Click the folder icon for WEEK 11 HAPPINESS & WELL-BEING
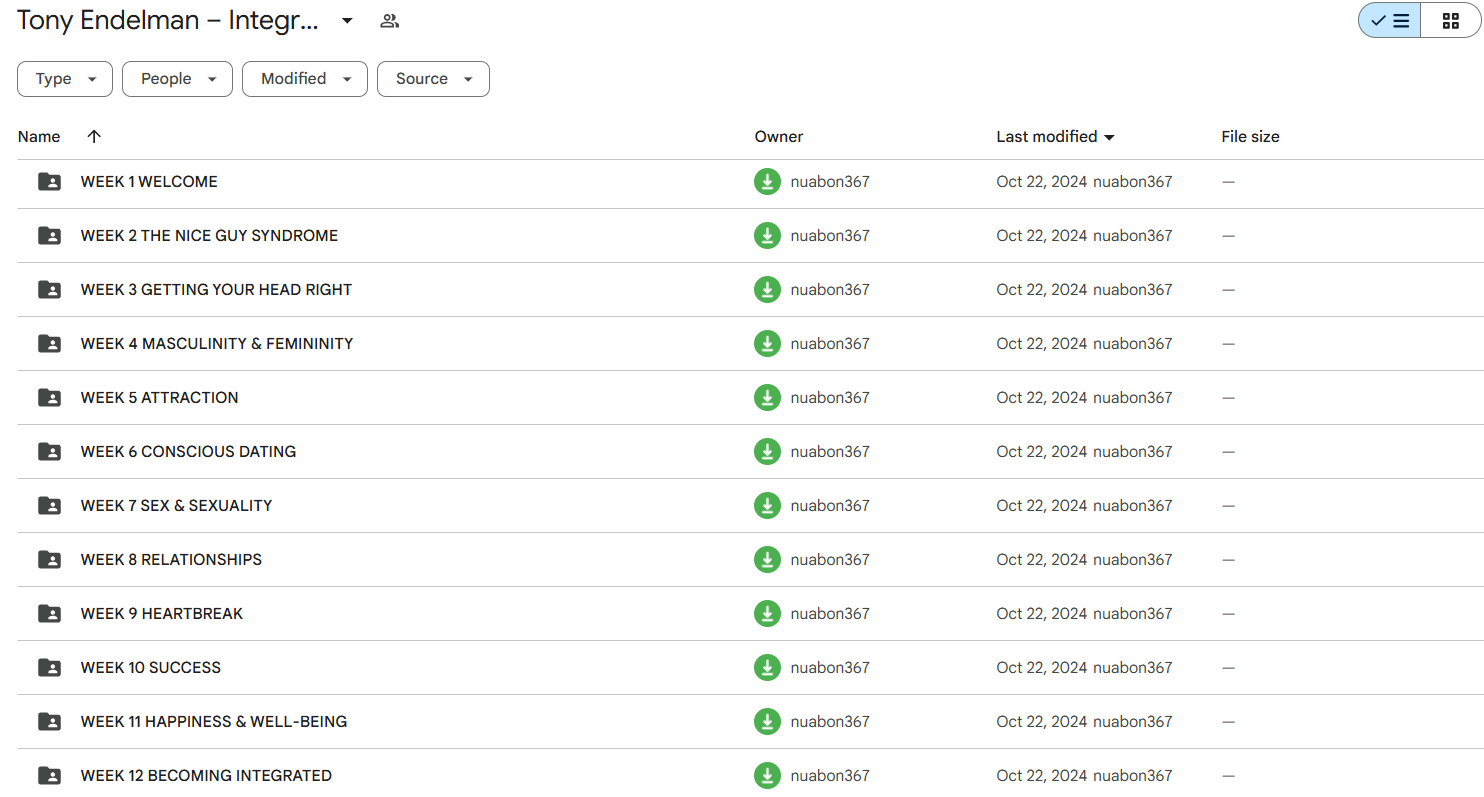 click(x=49, y=722)
